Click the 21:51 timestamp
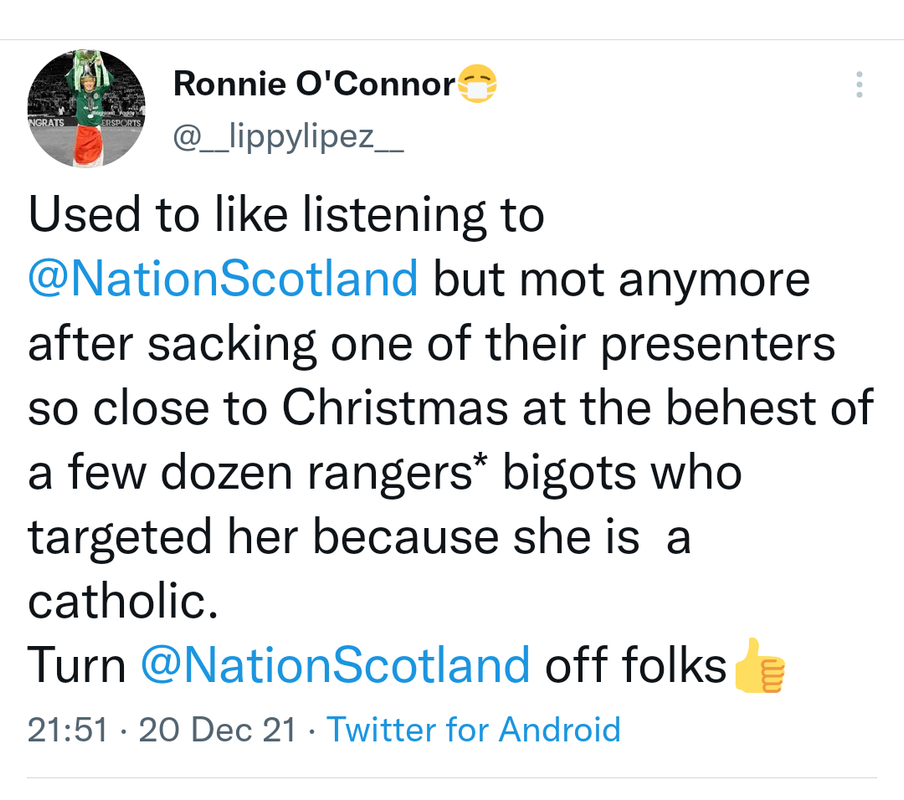Image resolution: width=904 pixels, height=800 pixels. point(66,729)
